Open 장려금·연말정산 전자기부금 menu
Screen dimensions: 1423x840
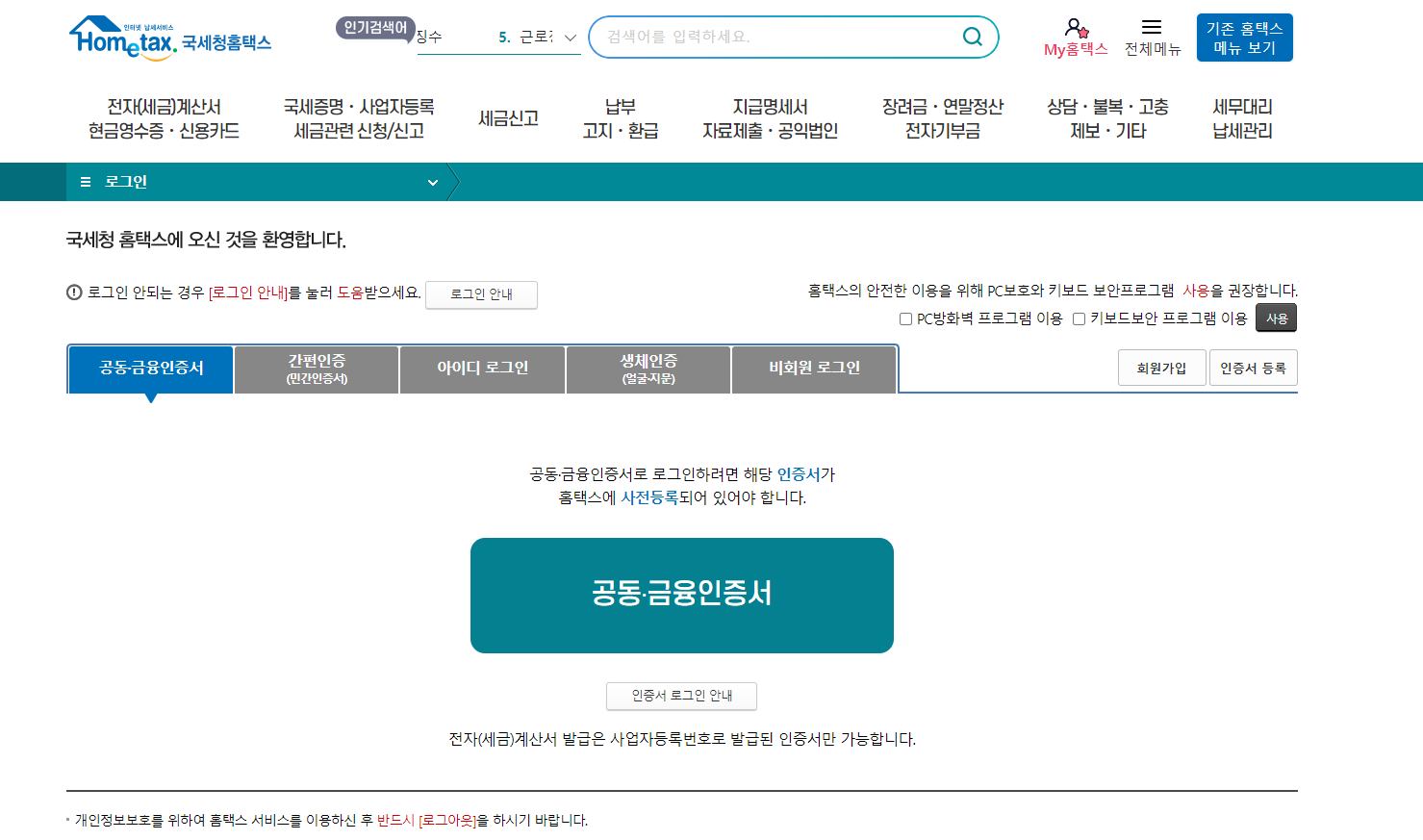(x=943, y=118)
